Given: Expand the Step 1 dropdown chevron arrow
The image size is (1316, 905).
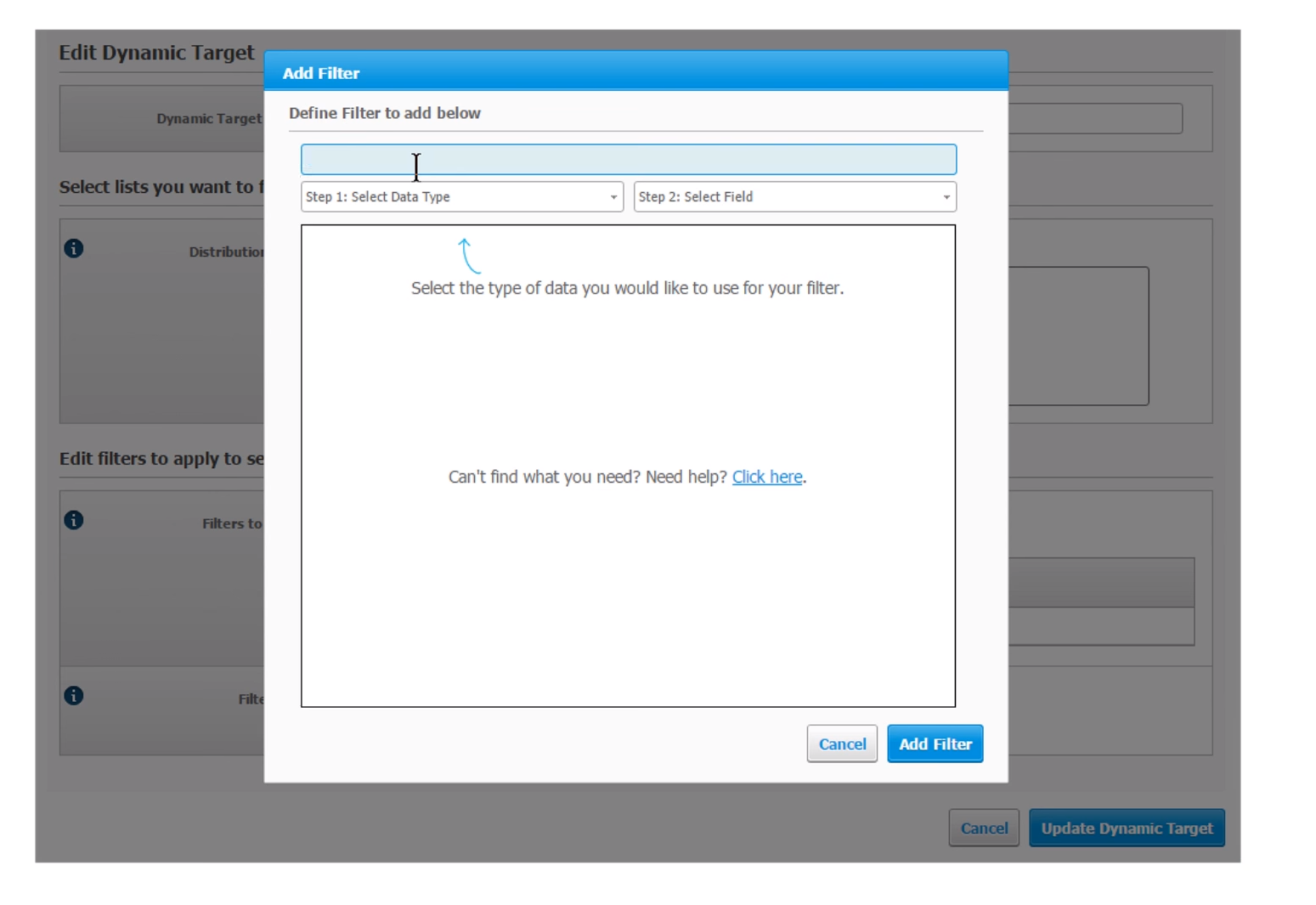Looking at the screenshot, I should 614,196.
